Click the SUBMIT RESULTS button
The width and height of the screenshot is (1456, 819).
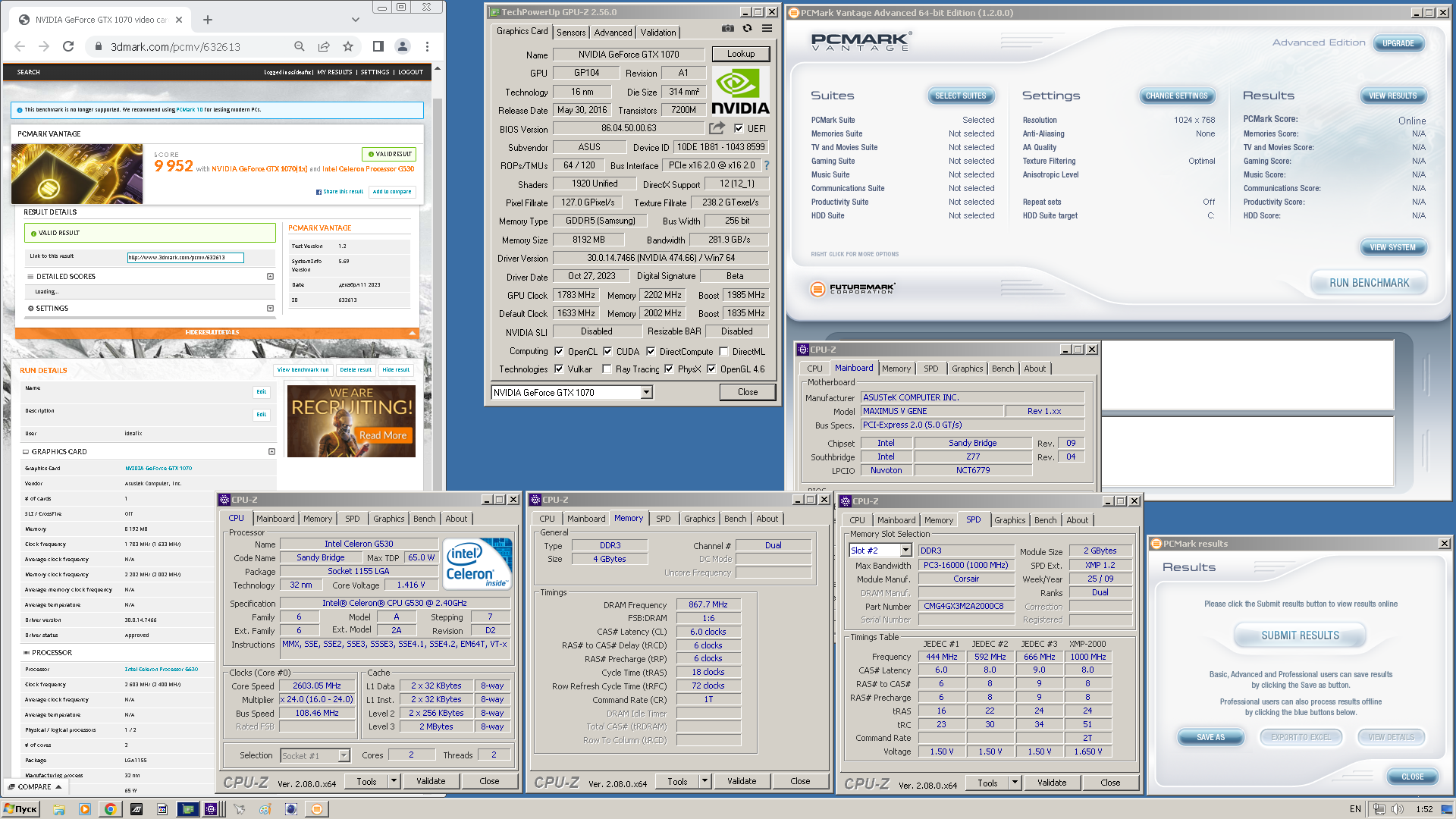1300,635
